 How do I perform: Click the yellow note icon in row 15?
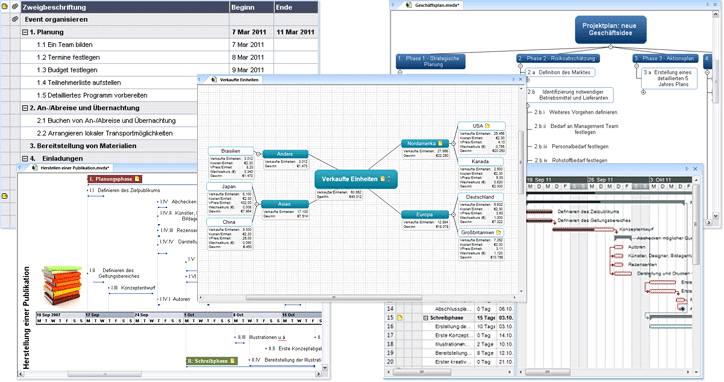400,318
